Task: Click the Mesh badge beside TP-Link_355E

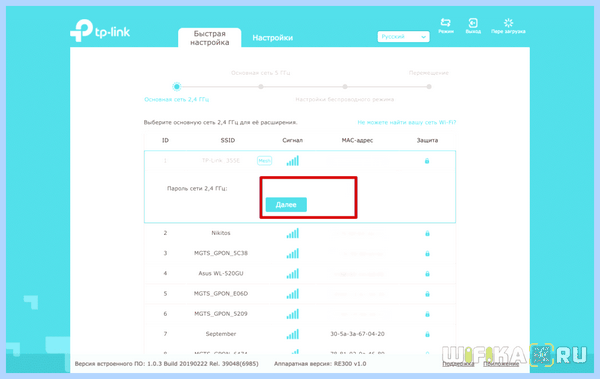Action: [x=264, y=161]
